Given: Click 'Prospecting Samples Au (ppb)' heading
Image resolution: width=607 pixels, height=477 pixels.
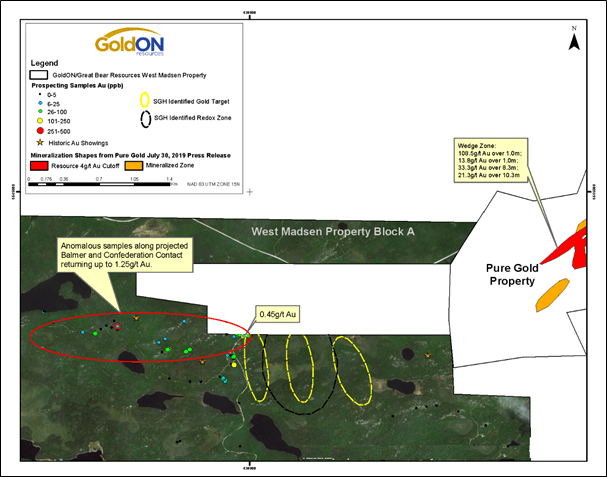Looking at the screenshot, I should 77,86.
